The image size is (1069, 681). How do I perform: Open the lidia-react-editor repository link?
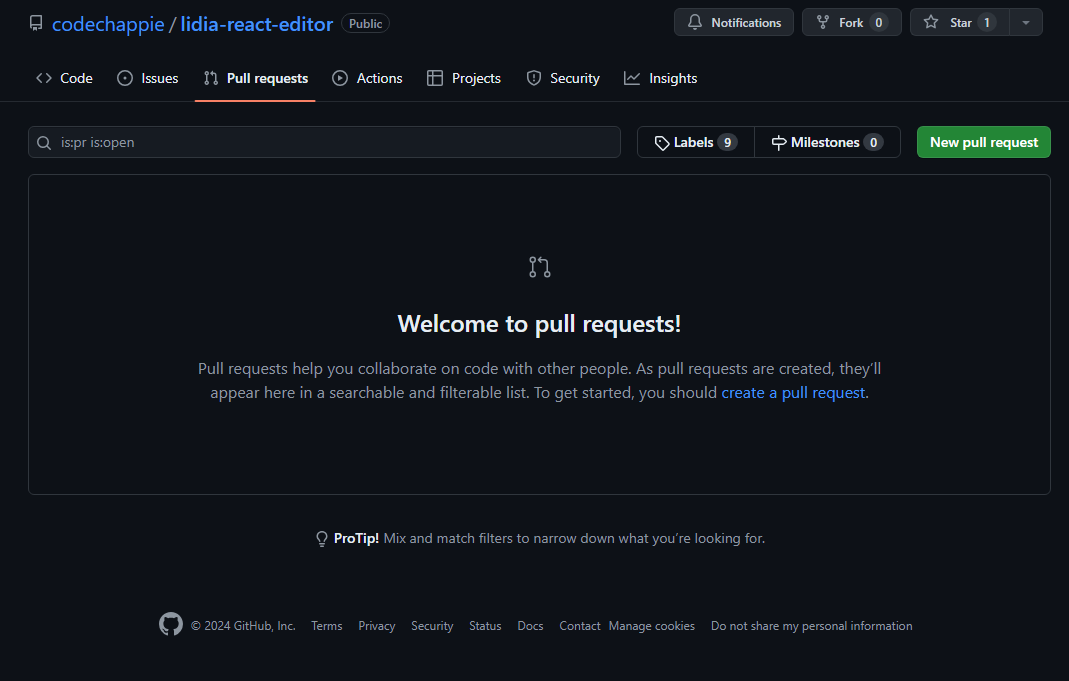(256, 24)
